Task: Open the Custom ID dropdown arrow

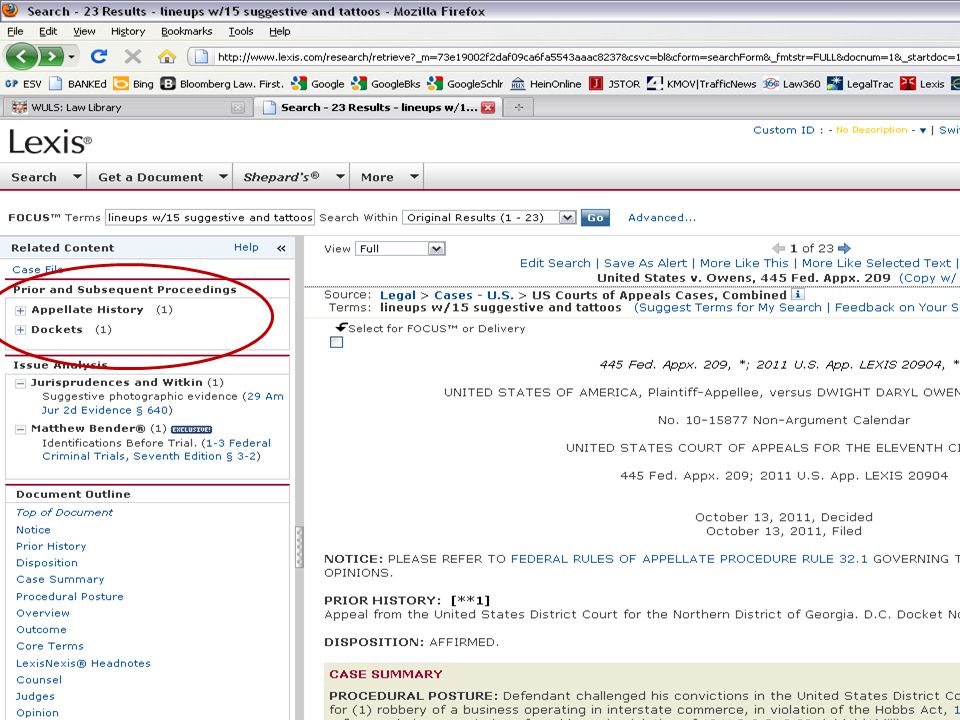Action: tap(923, 130)
